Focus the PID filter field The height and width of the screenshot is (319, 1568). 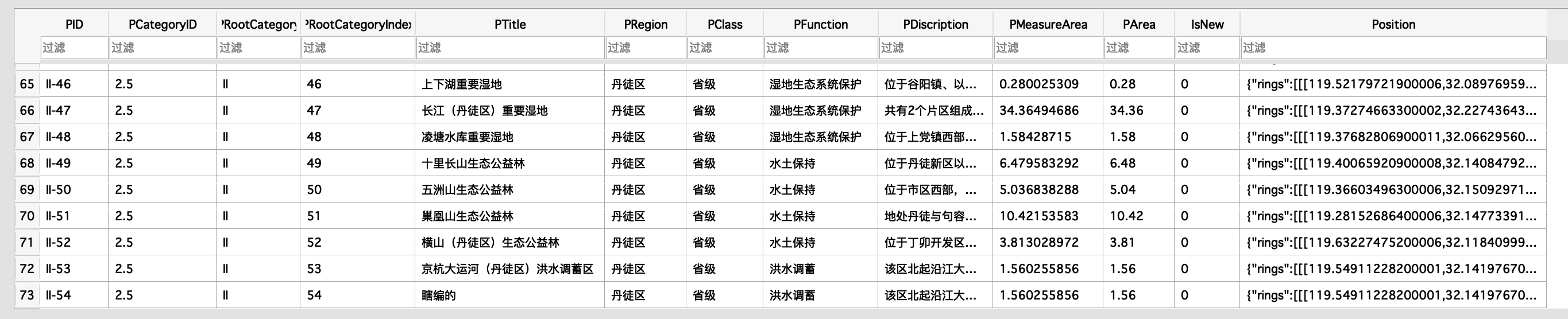click(74, 48)
